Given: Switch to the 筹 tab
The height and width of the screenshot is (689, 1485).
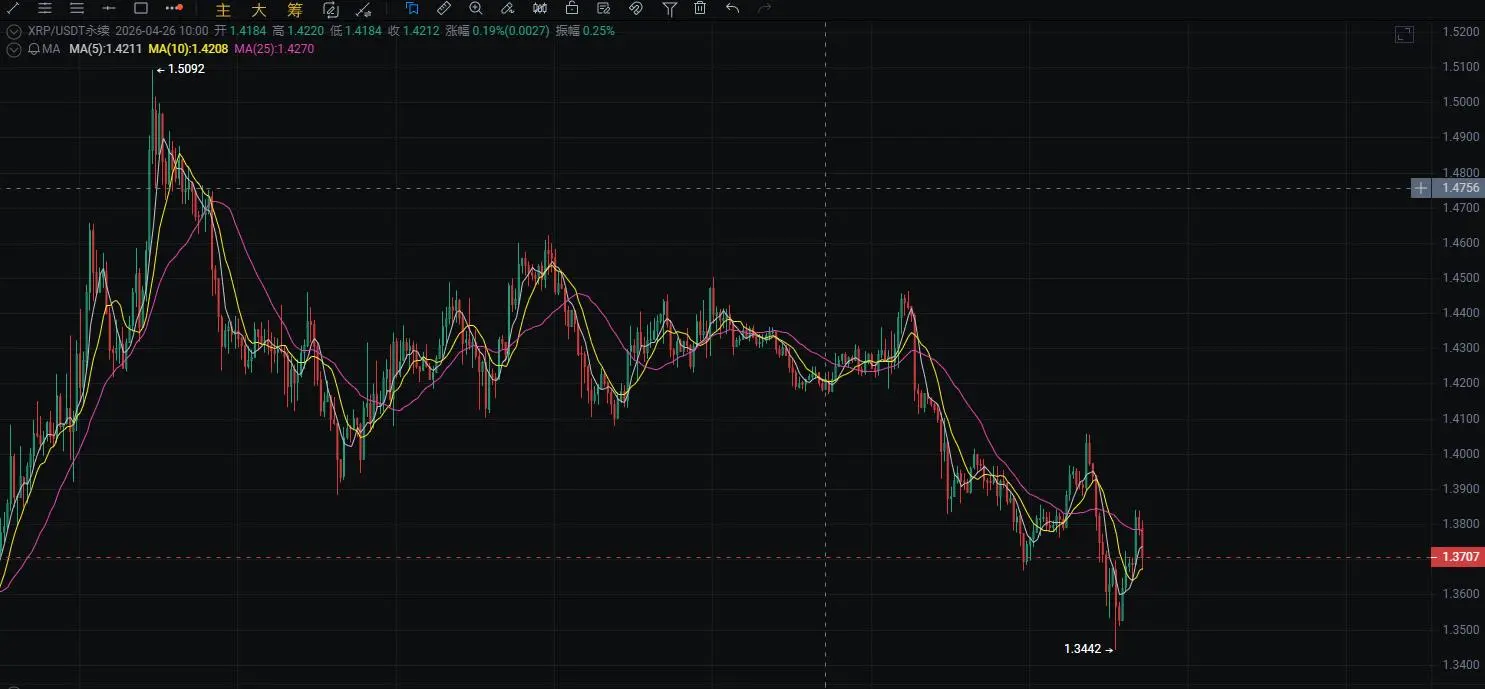Looking at the screenshot, I should click(x=294, y=10).
